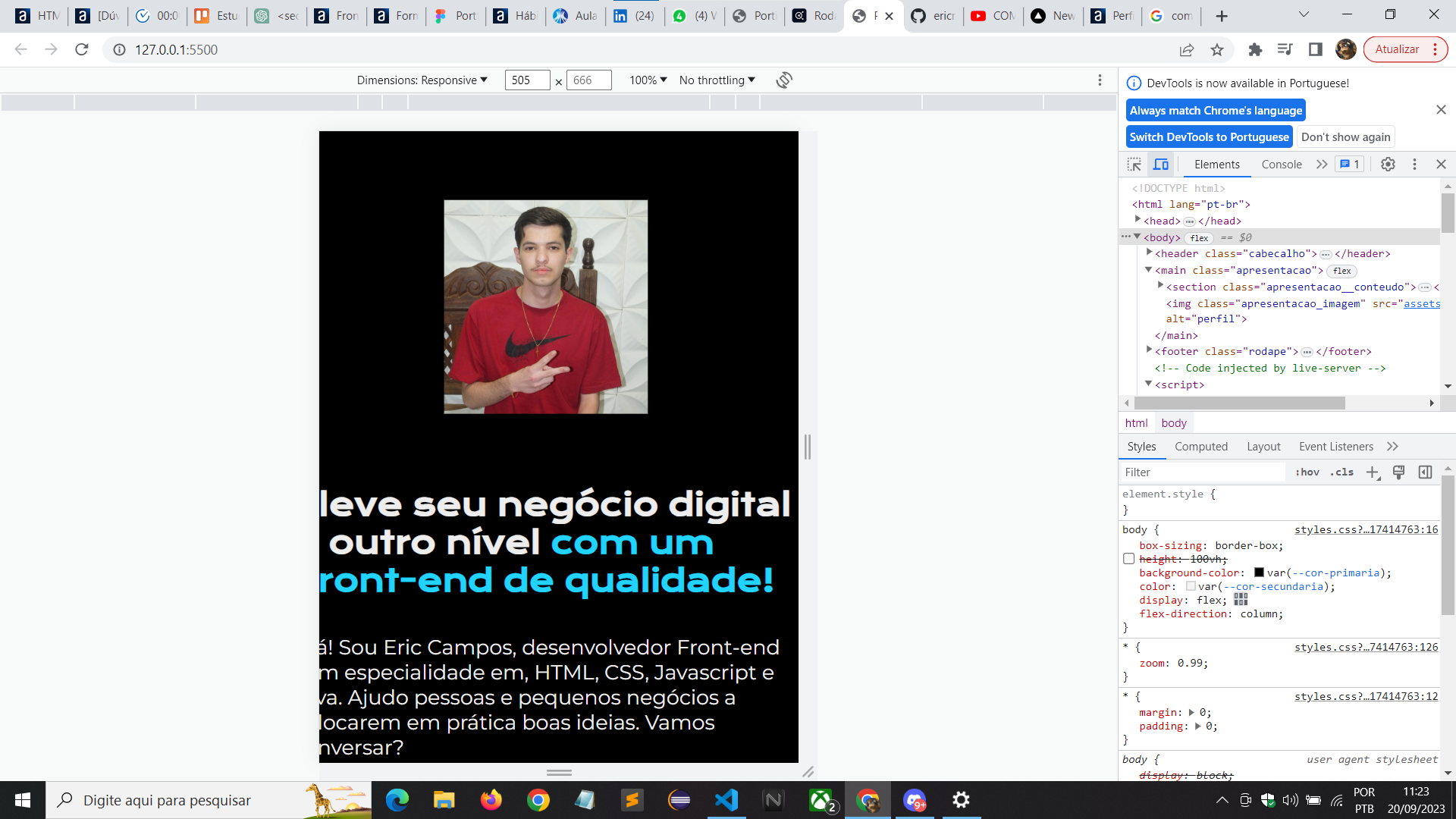Viewport: 1456px width, 819px height.
Task: Uncheck the height 100vh property checkbox
Action: tap(1128, 559)
